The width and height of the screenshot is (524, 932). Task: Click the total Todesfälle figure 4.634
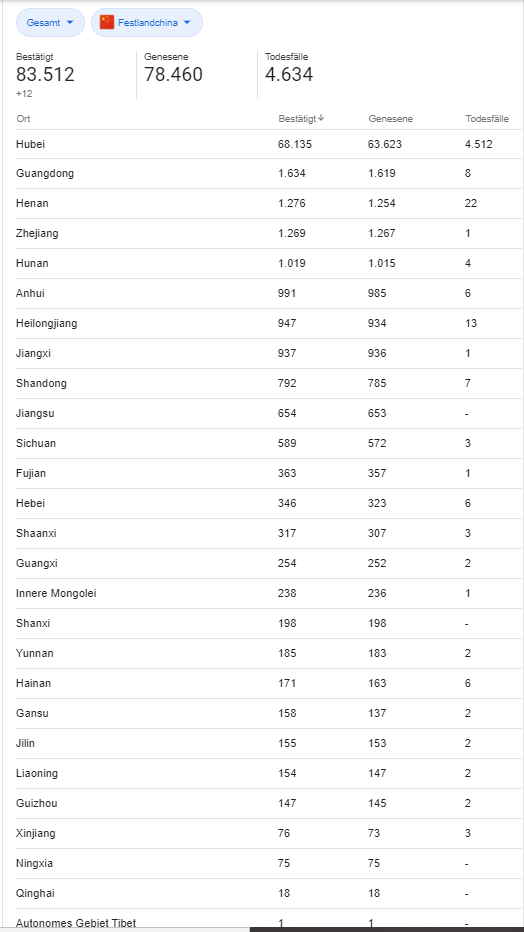point(289,75)
